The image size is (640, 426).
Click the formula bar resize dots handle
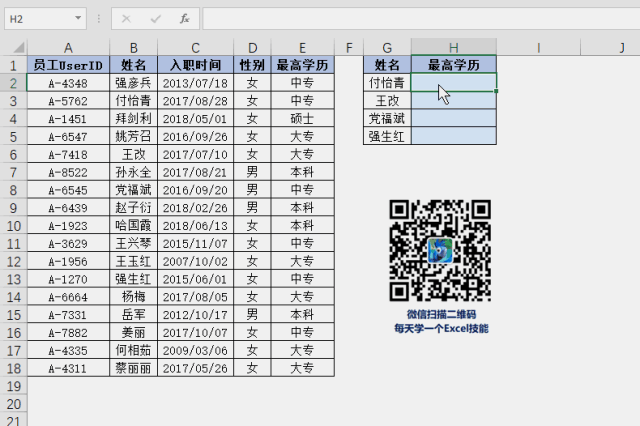pyautogui.click(x=99, y=19)
